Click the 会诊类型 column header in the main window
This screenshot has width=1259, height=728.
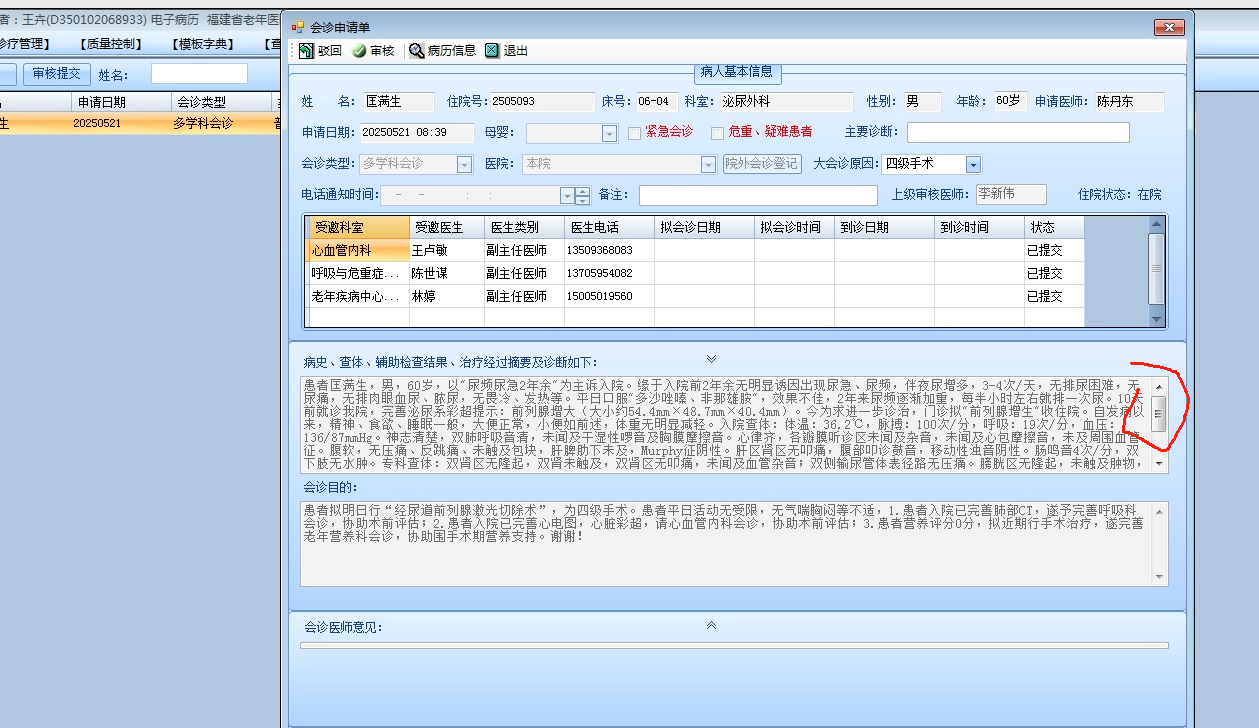click(220, 102)
